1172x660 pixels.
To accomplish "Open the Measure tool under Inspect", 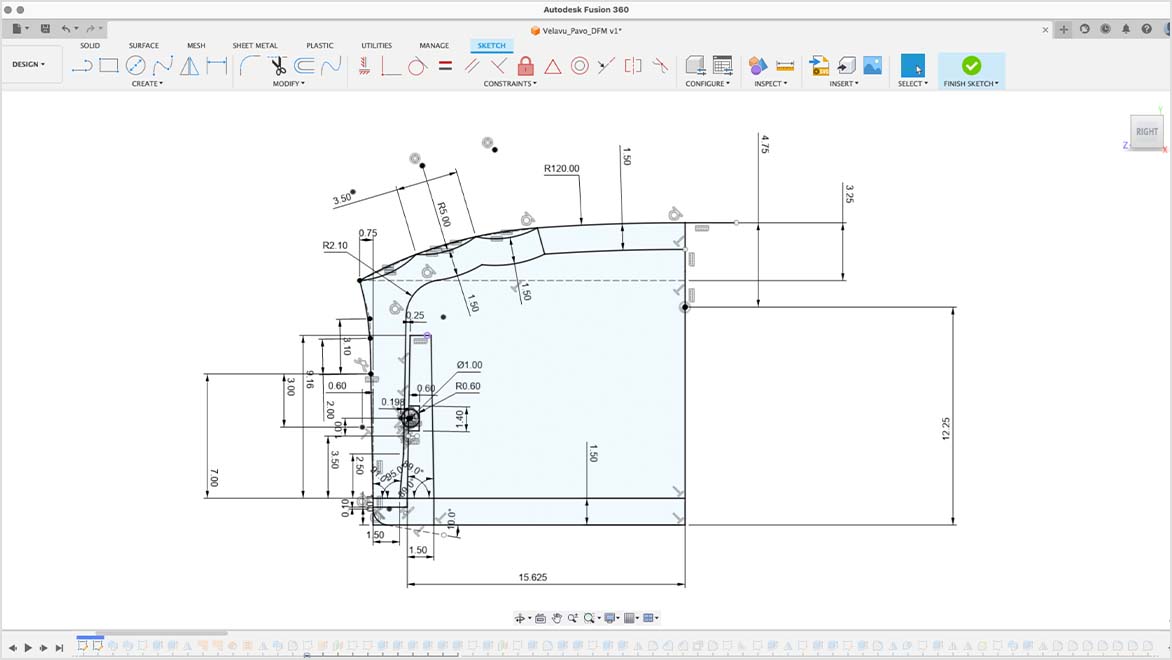I will pos(783,64).
